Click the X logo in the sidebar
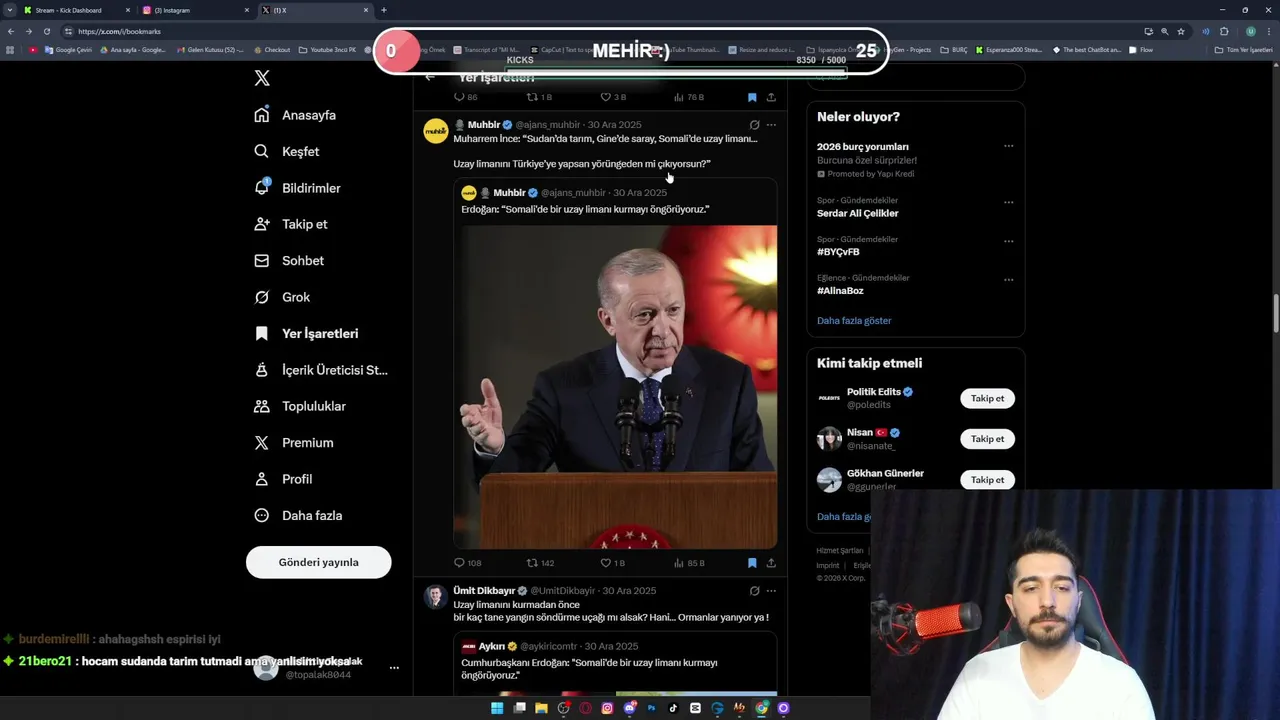1280x720 pixels. (262, 78)
